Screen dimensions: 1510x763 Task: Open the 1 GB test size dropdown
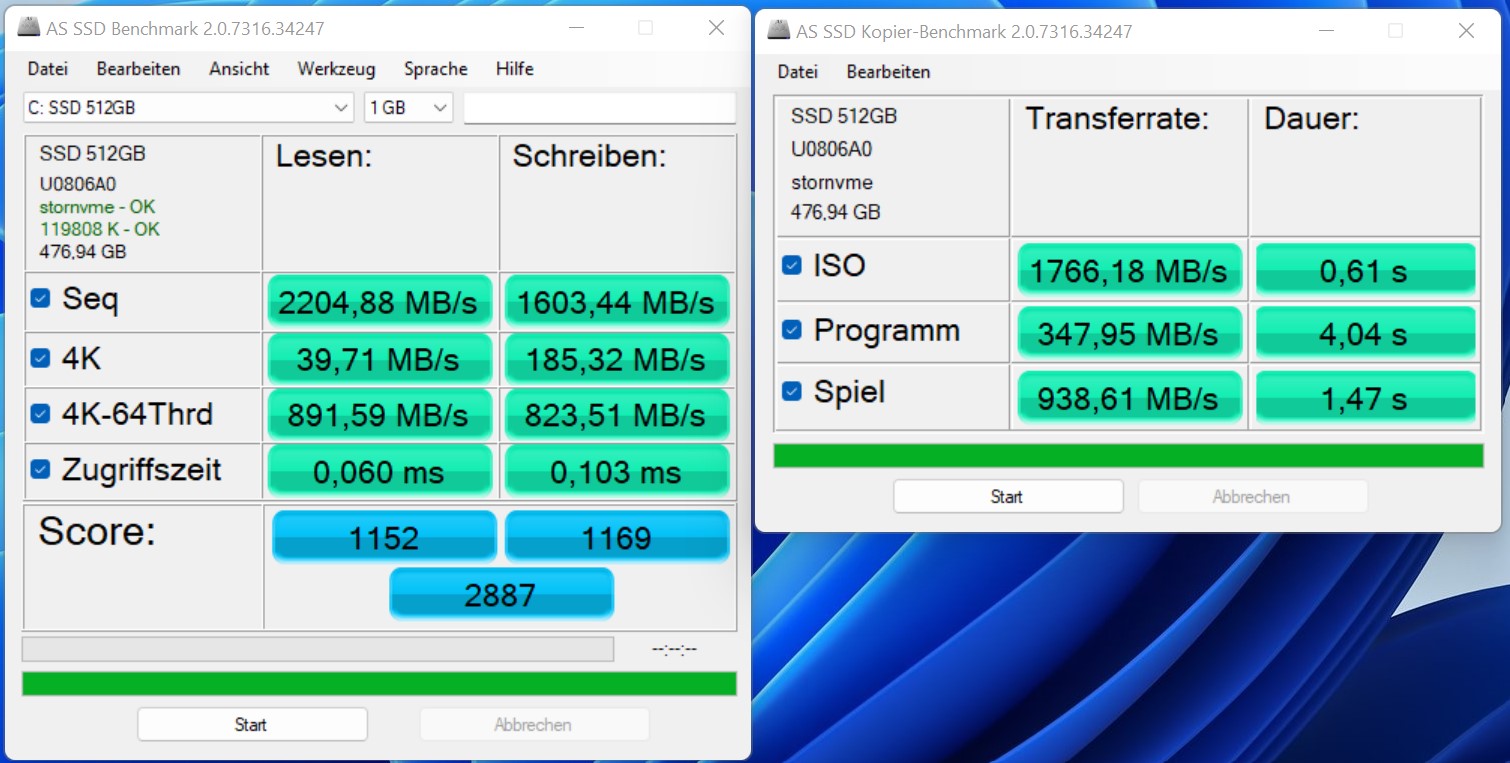tap(408, 108)
